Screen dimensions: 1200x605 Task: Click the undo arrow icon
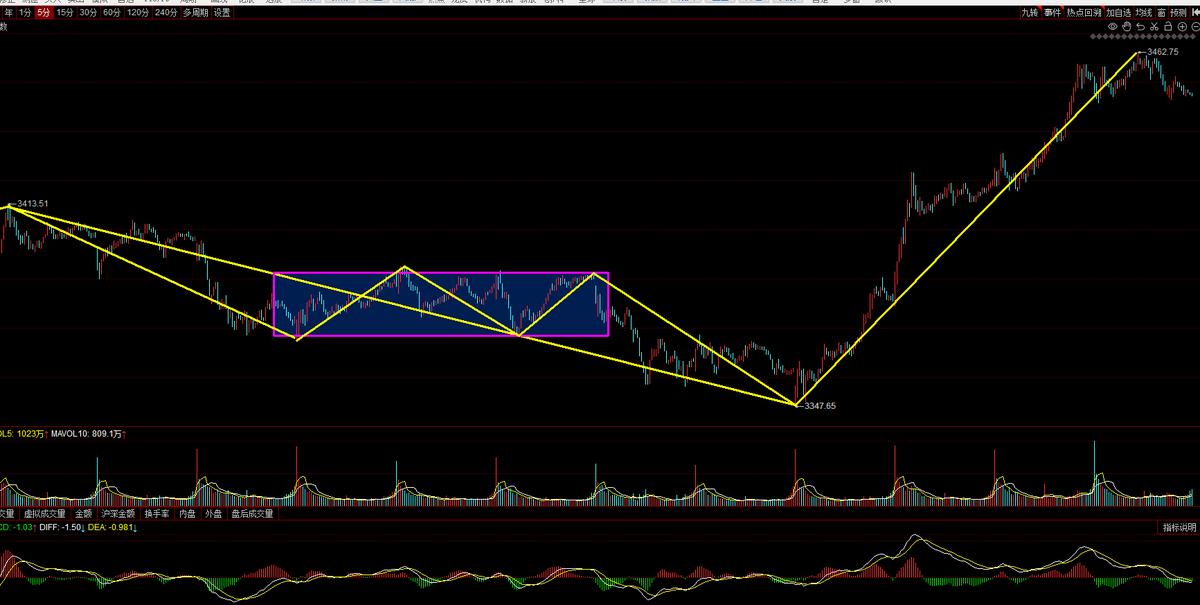point(1140,26)
